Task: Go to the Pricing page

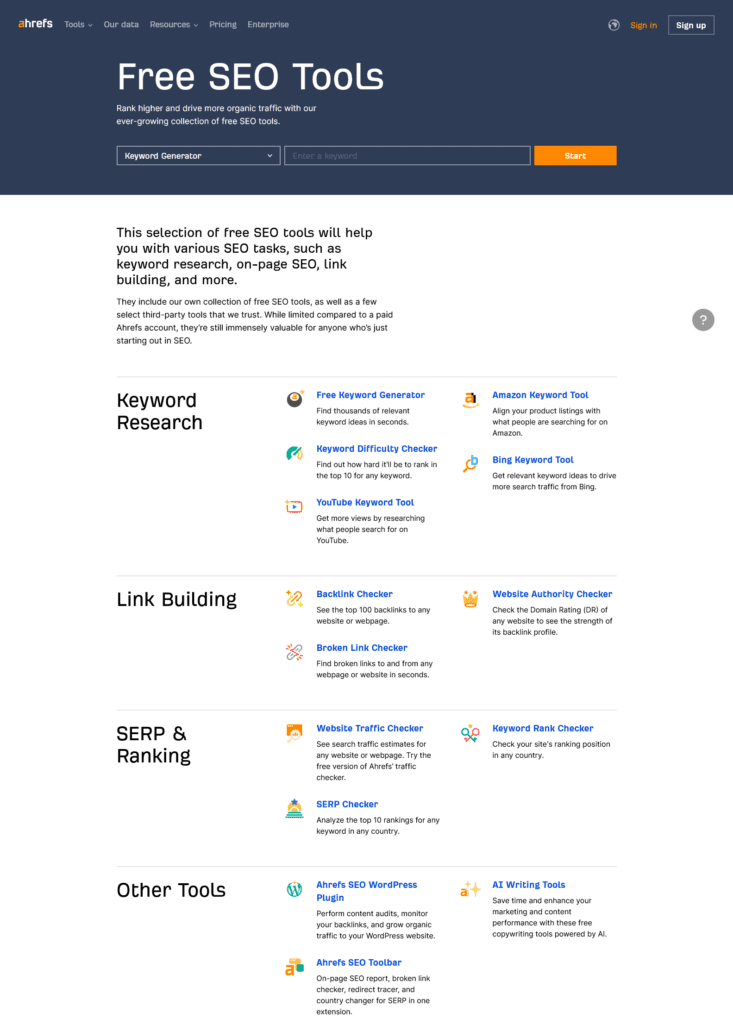Action: pos(223,25)
